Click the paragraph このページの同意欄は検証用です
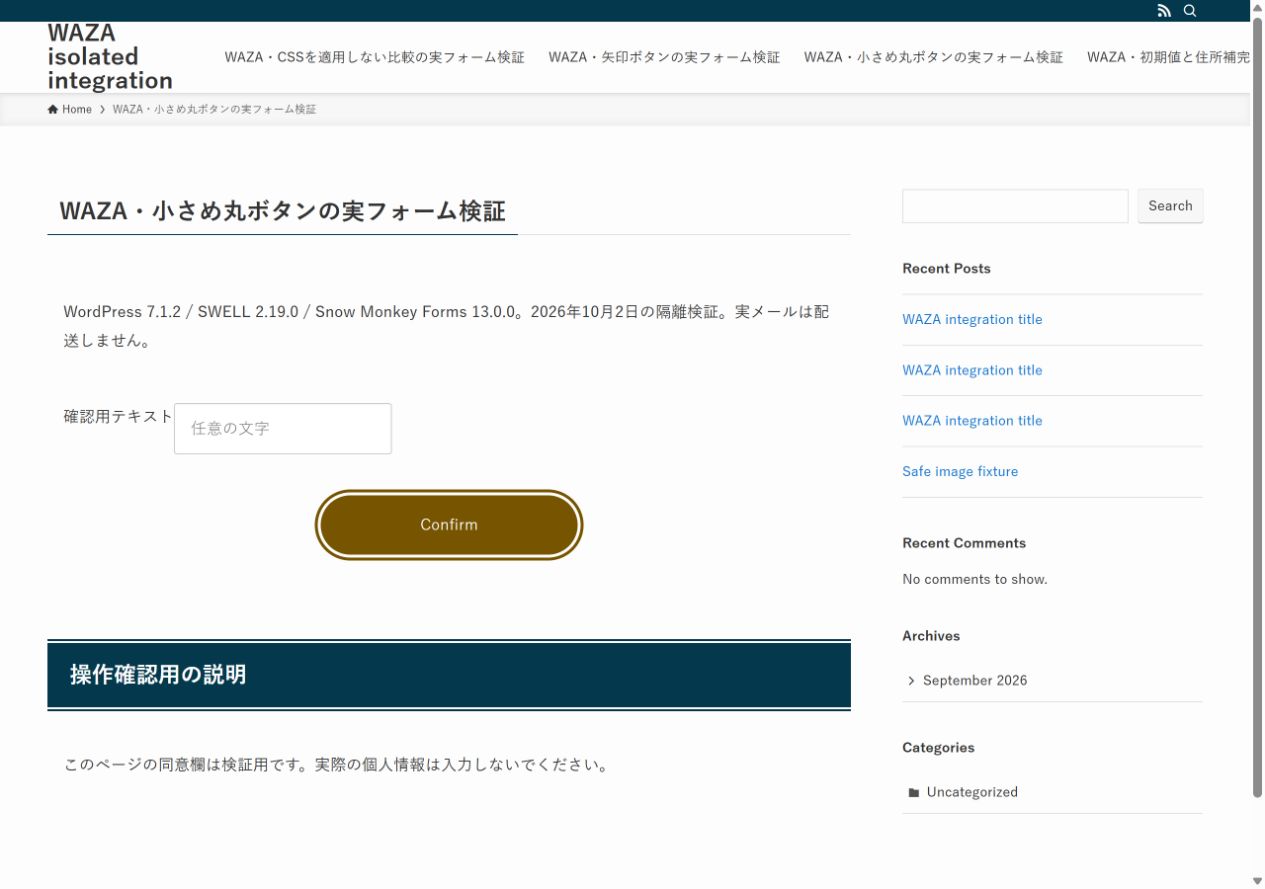This screenshot has width=1265, height=889. tap(336, 766)
